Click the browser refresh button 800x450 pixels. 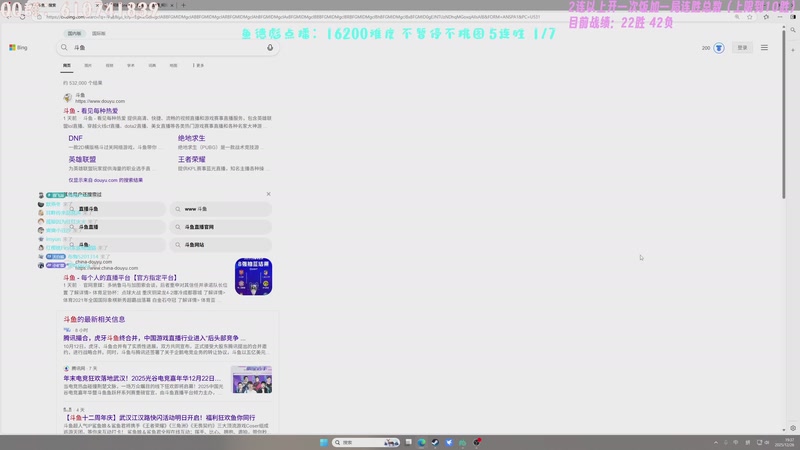click(x=22, y=17)
